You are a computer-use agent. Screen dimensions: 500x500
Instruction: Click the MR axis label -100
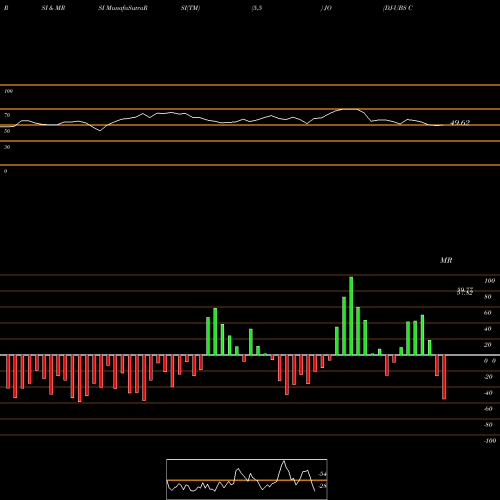[490, 441]
